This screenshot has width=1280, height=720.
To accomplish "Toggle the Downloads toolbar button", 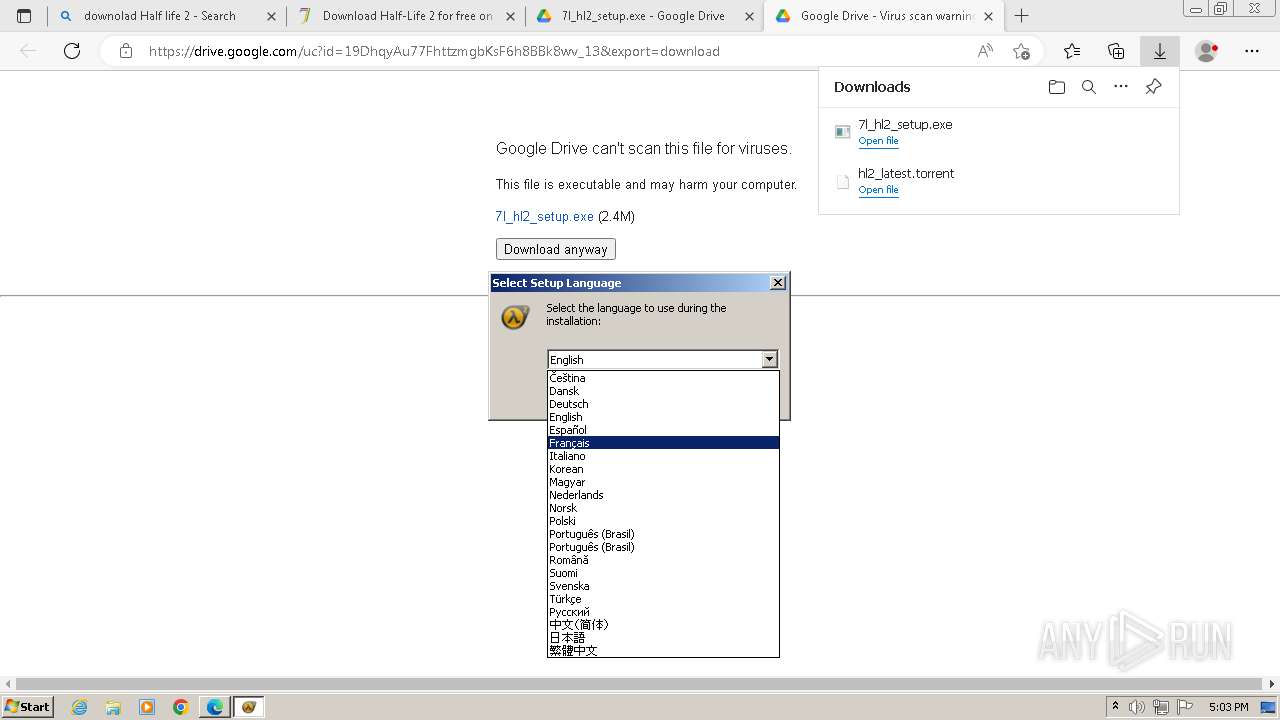I will pyautogui.click(x=1160, y=51).
